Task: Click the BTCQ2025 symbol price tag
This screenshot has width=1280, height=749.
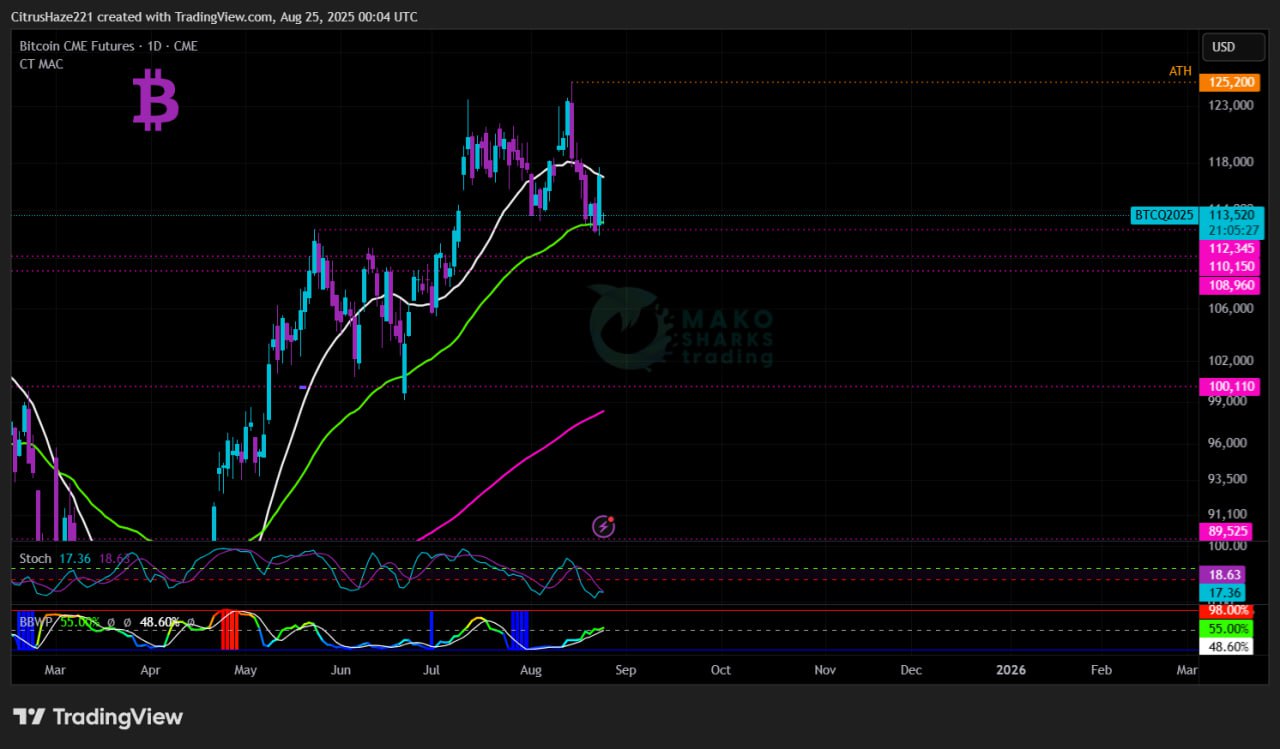Action: (x=1164, y=215)
